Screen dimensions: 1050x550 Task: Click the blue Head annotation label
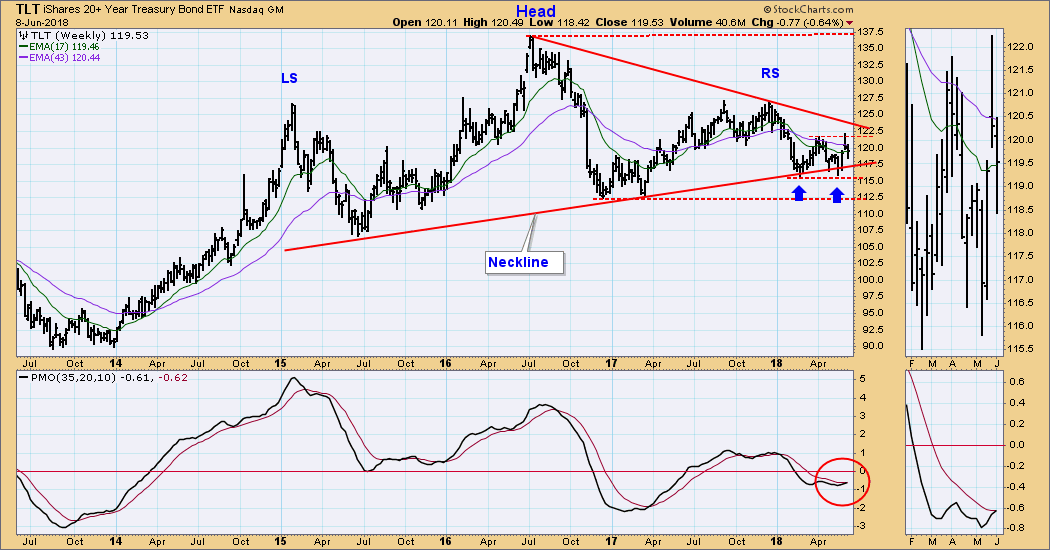(x=536, y=11)
